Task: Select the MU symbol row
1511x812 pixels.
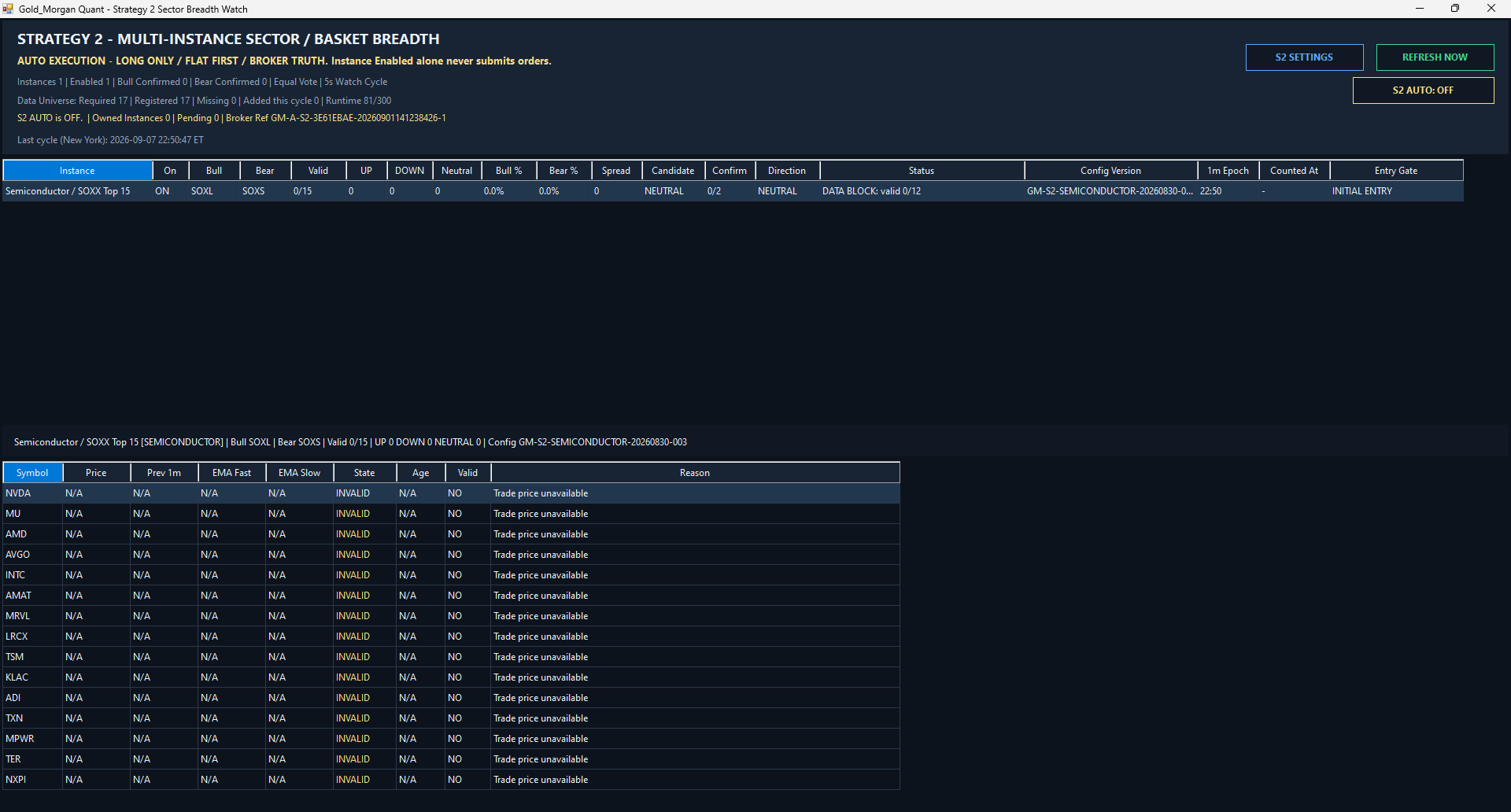Action: [451, 514]
